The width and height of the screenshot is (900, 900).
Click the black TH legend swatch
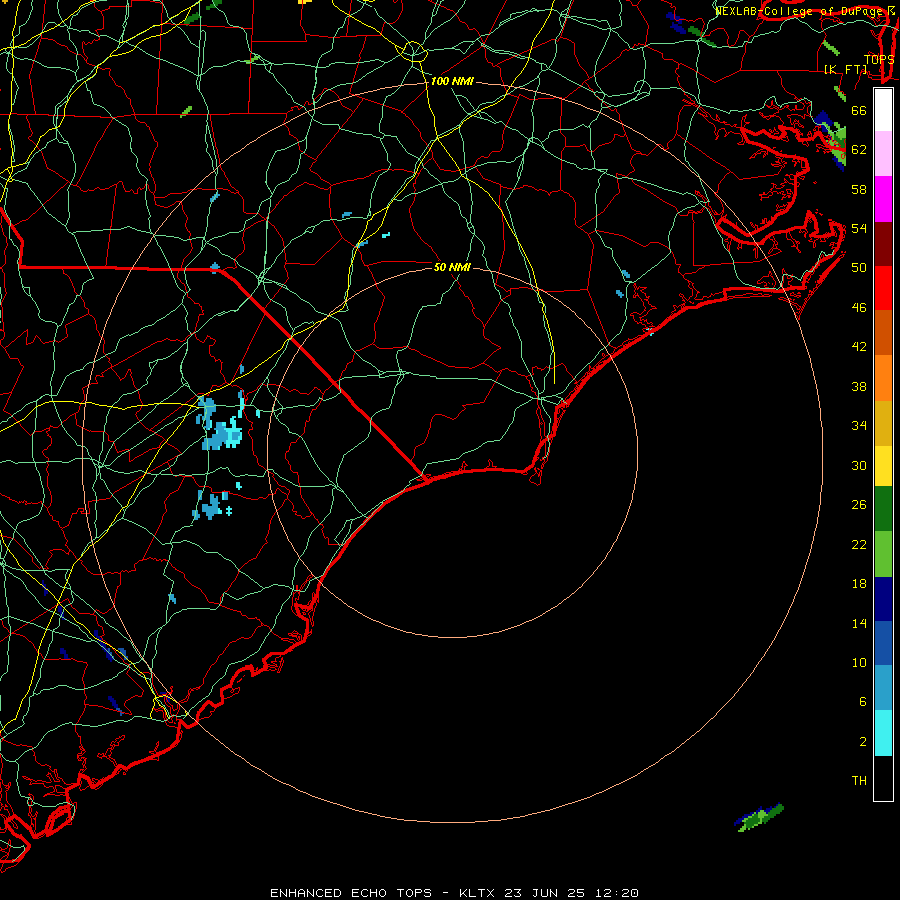click(883, 778)
